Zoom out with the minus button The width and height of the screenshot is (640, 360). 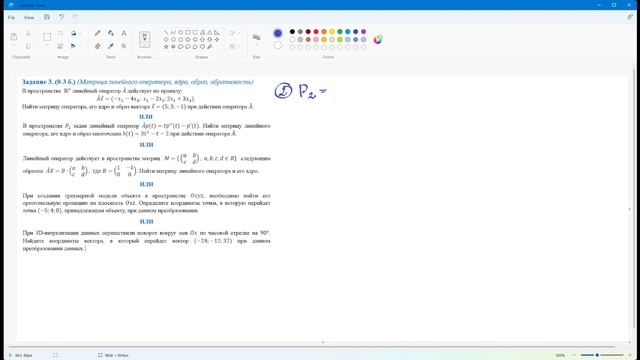574,355
